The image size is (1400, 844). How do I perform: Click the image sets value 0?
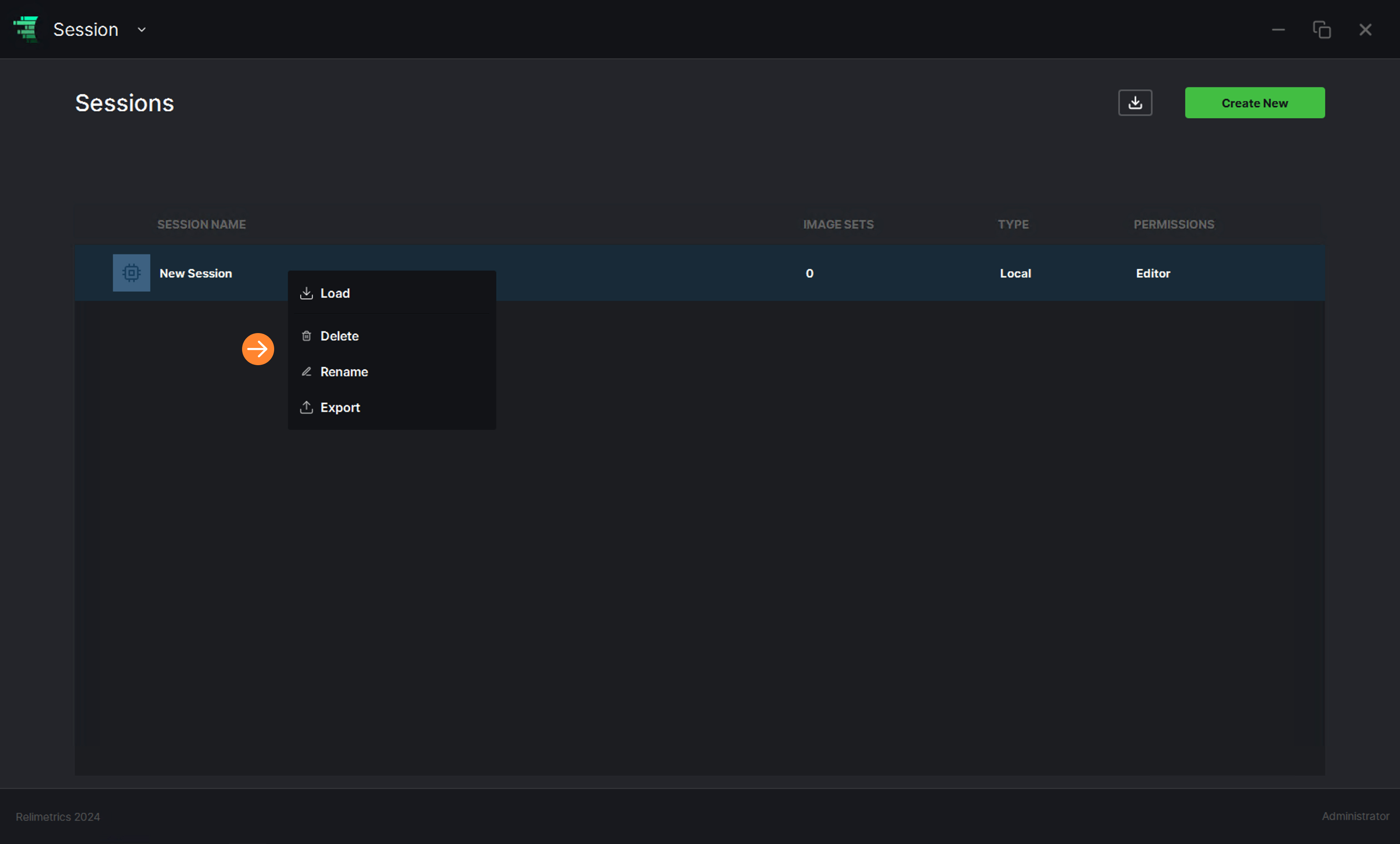tap(809, 273)
